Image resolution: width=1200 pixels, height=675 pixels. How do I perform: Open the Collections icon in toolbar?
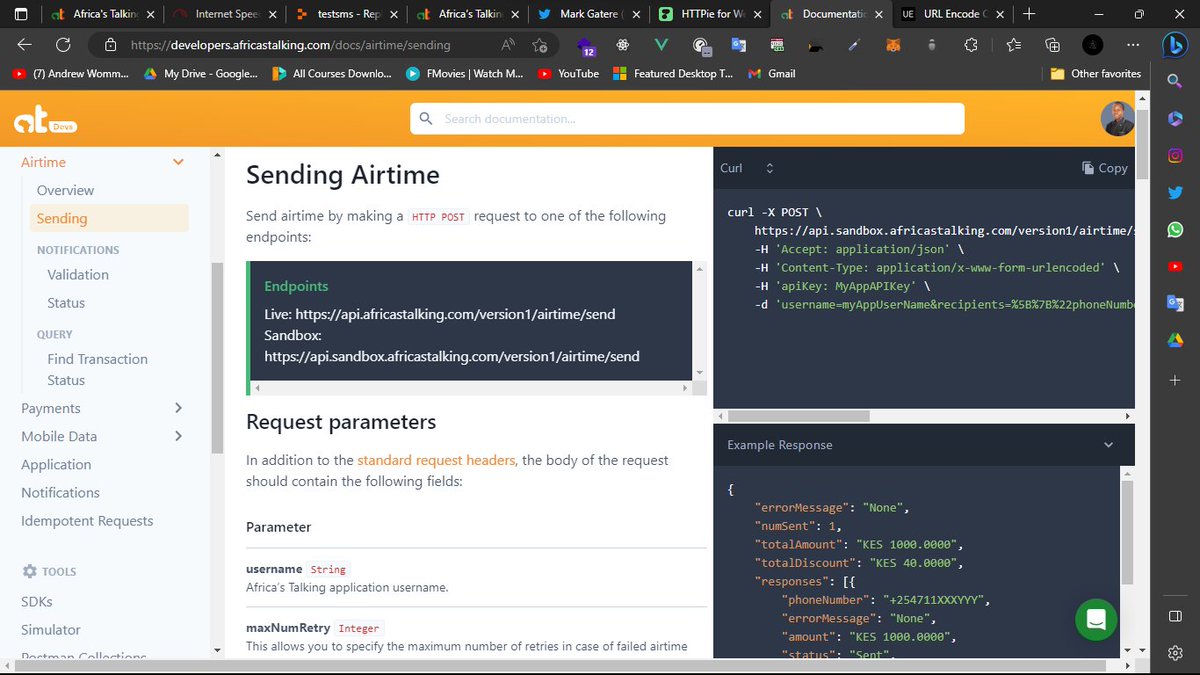pos(1052,45)
